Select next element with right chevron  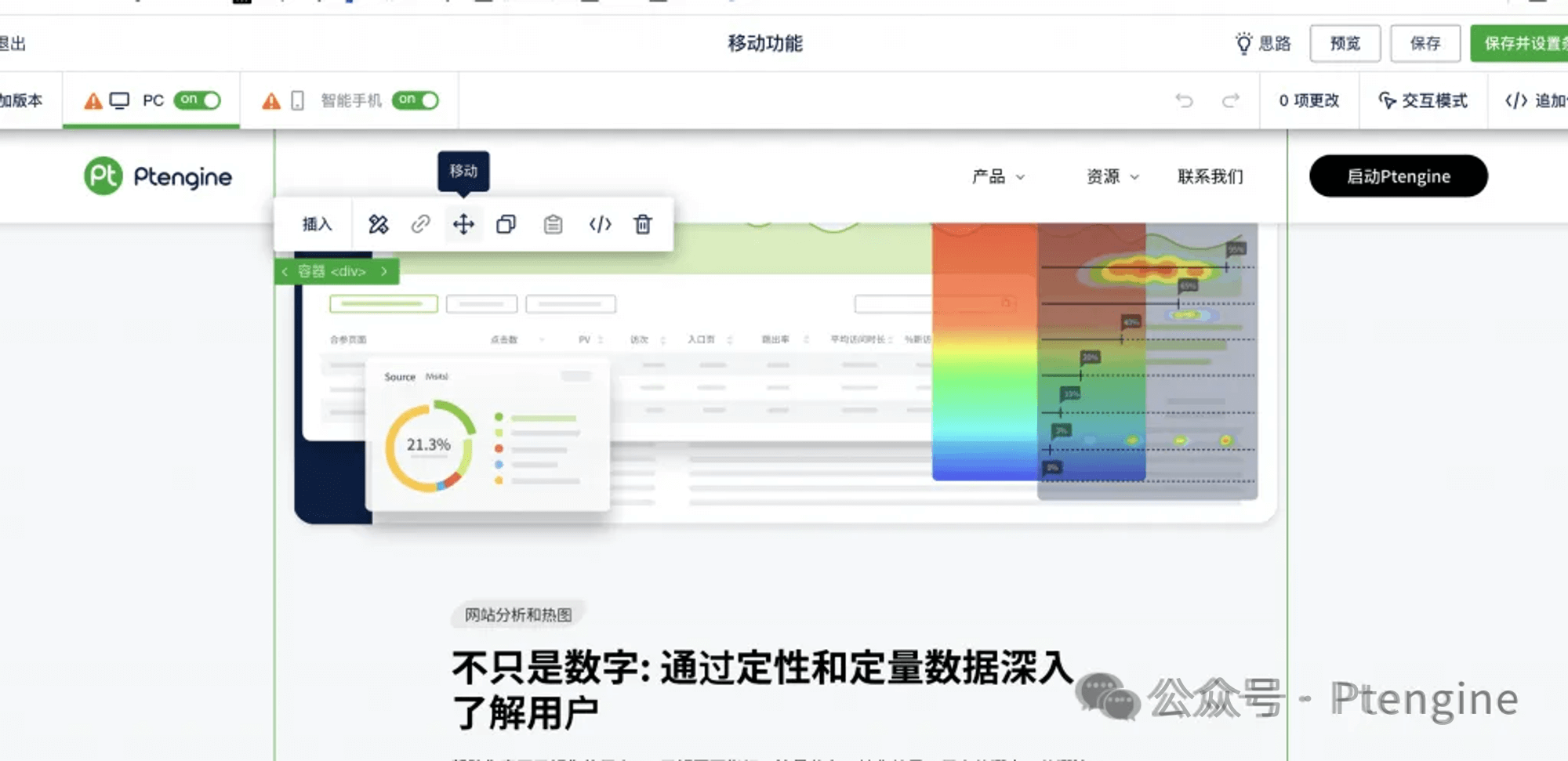point(384,271)
